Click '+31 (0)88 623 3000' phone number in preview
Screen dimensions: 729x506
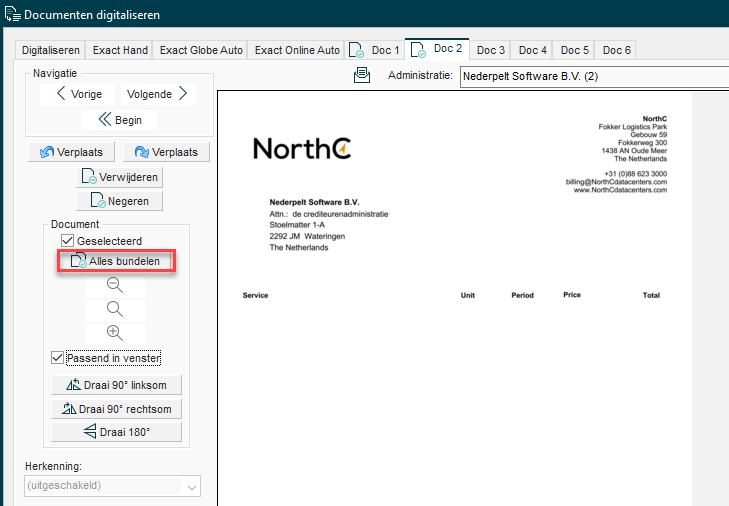[x=636, y=174]
